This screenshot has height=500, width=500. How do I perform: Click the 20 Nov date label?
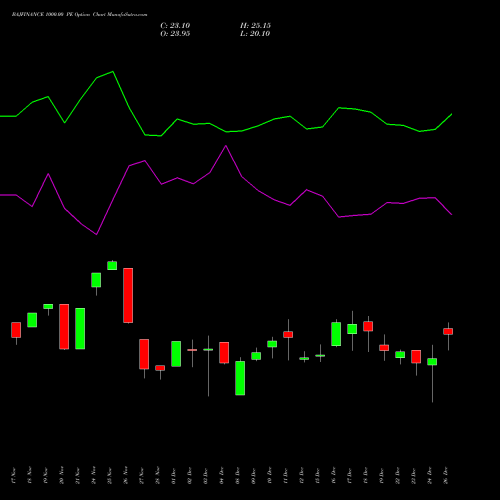click(62, 476)
